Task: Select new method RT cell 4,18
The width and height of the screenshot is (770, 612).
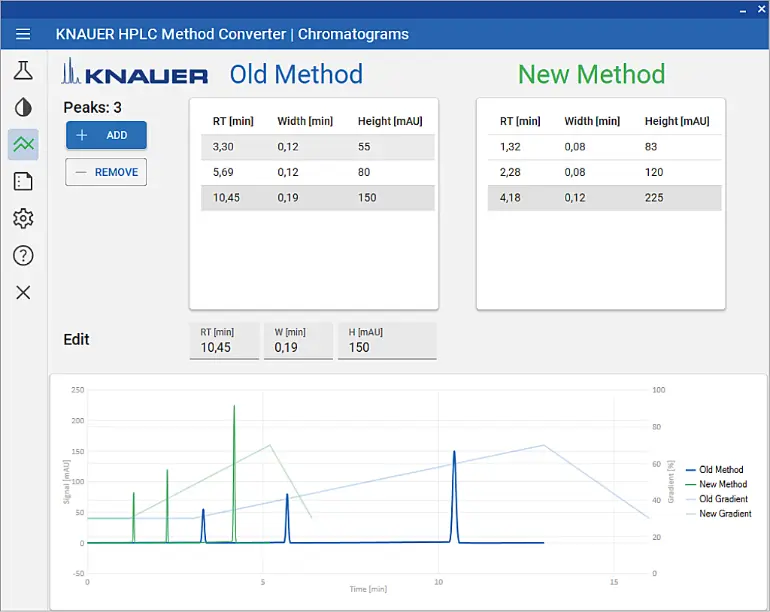Action: point(510,198)
